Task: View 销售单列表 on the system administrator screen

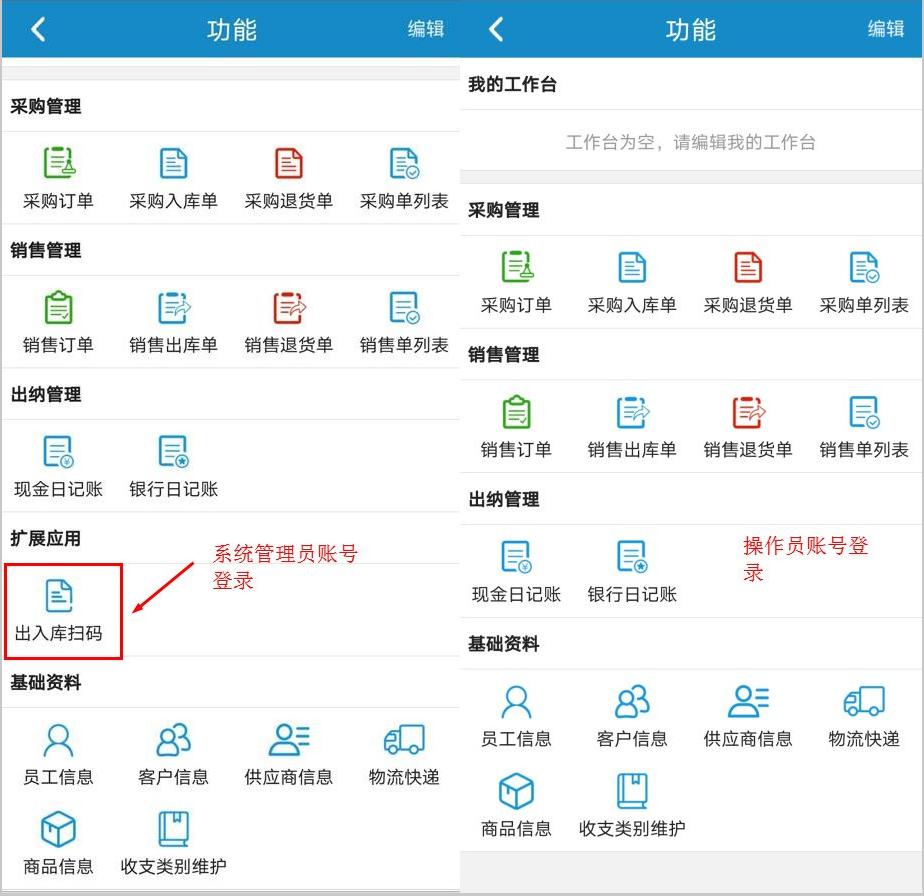Action: point(404,321)
